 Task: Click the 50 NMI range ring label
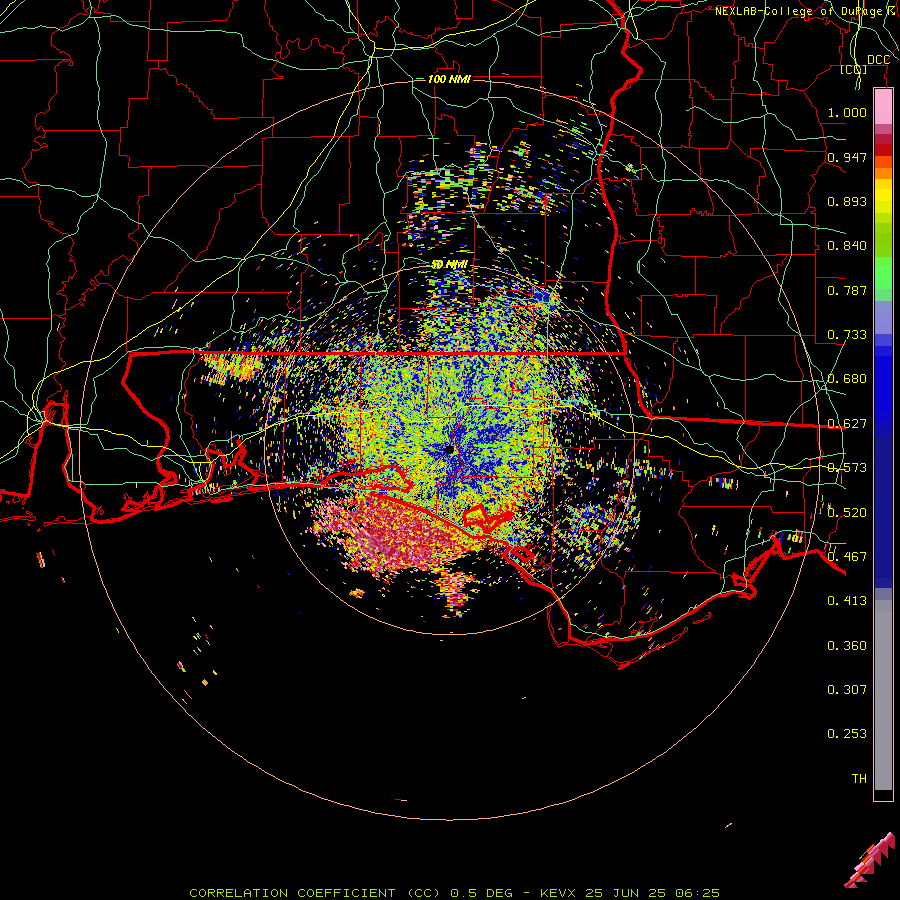tap(449, 265)
